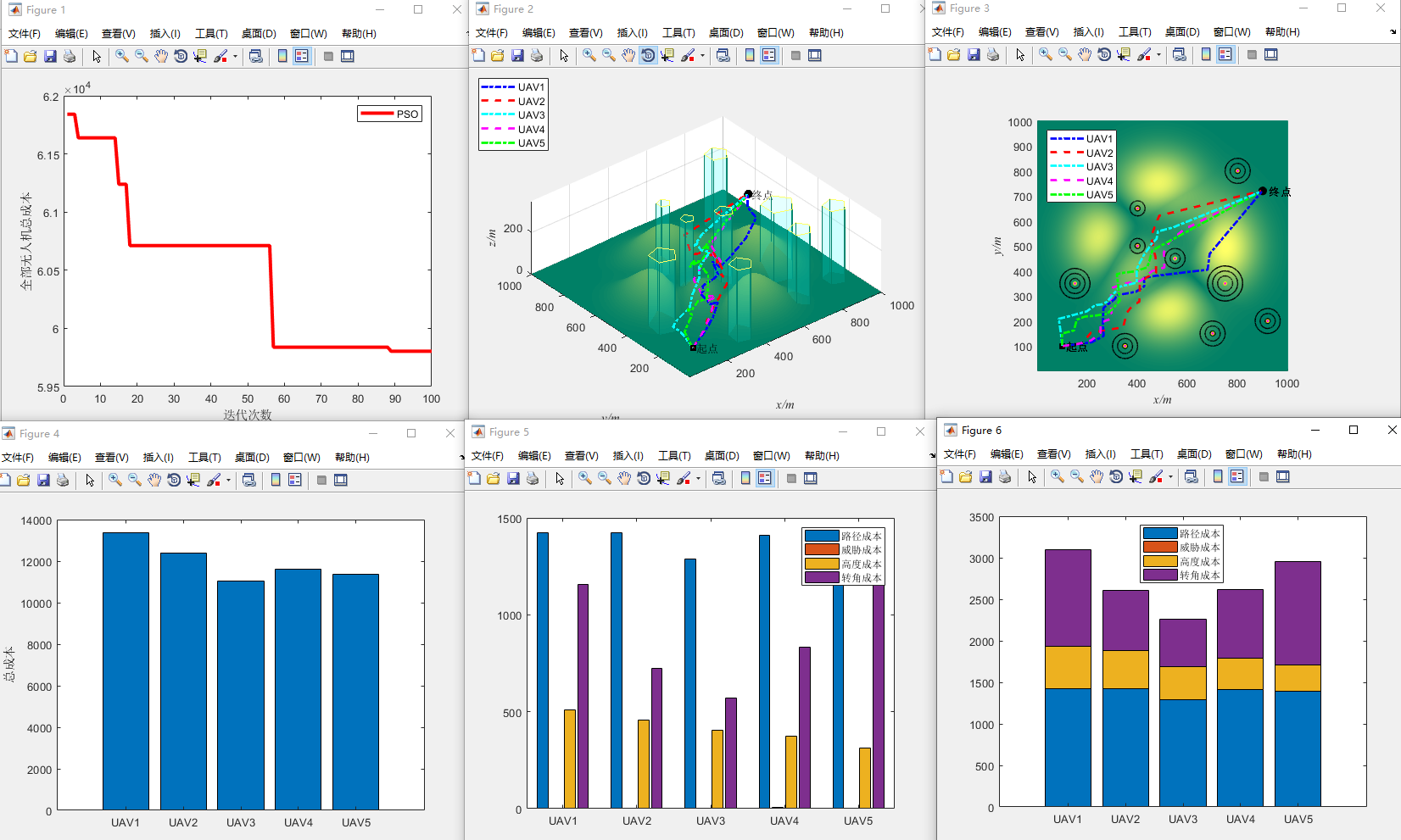Open file icon in Figure 3 toolbar
The height and width of the screenshot is (840, 1401).
(x=954, y=54)
